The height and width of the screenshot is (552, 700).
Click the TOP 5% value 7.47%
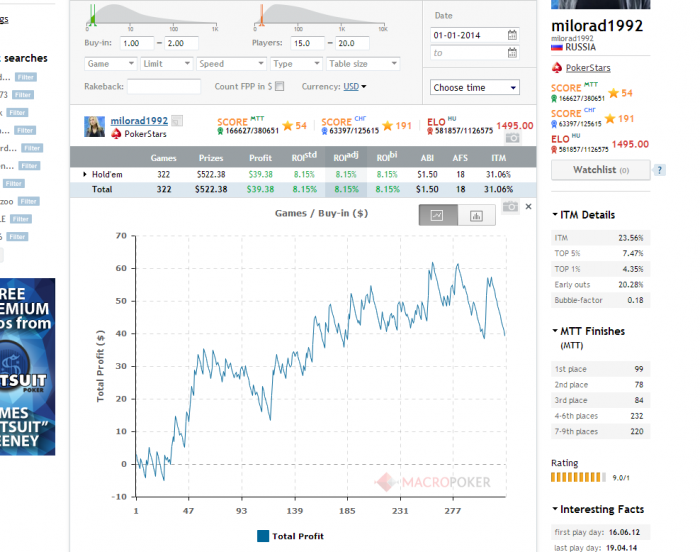[x=633, y=253]
